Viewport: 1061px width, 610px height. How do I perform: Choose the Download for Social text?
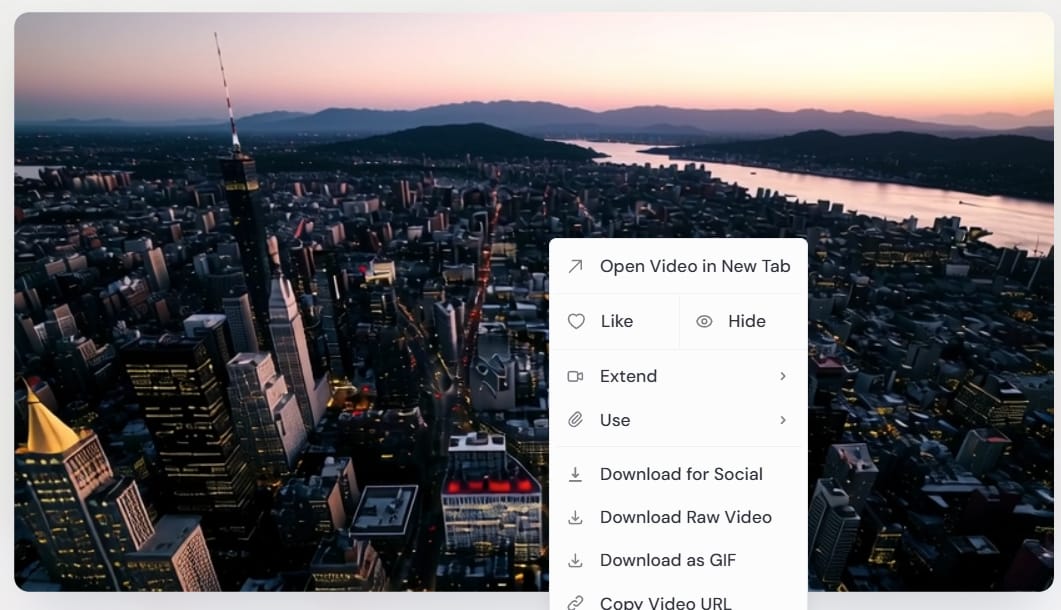(681, 474)
